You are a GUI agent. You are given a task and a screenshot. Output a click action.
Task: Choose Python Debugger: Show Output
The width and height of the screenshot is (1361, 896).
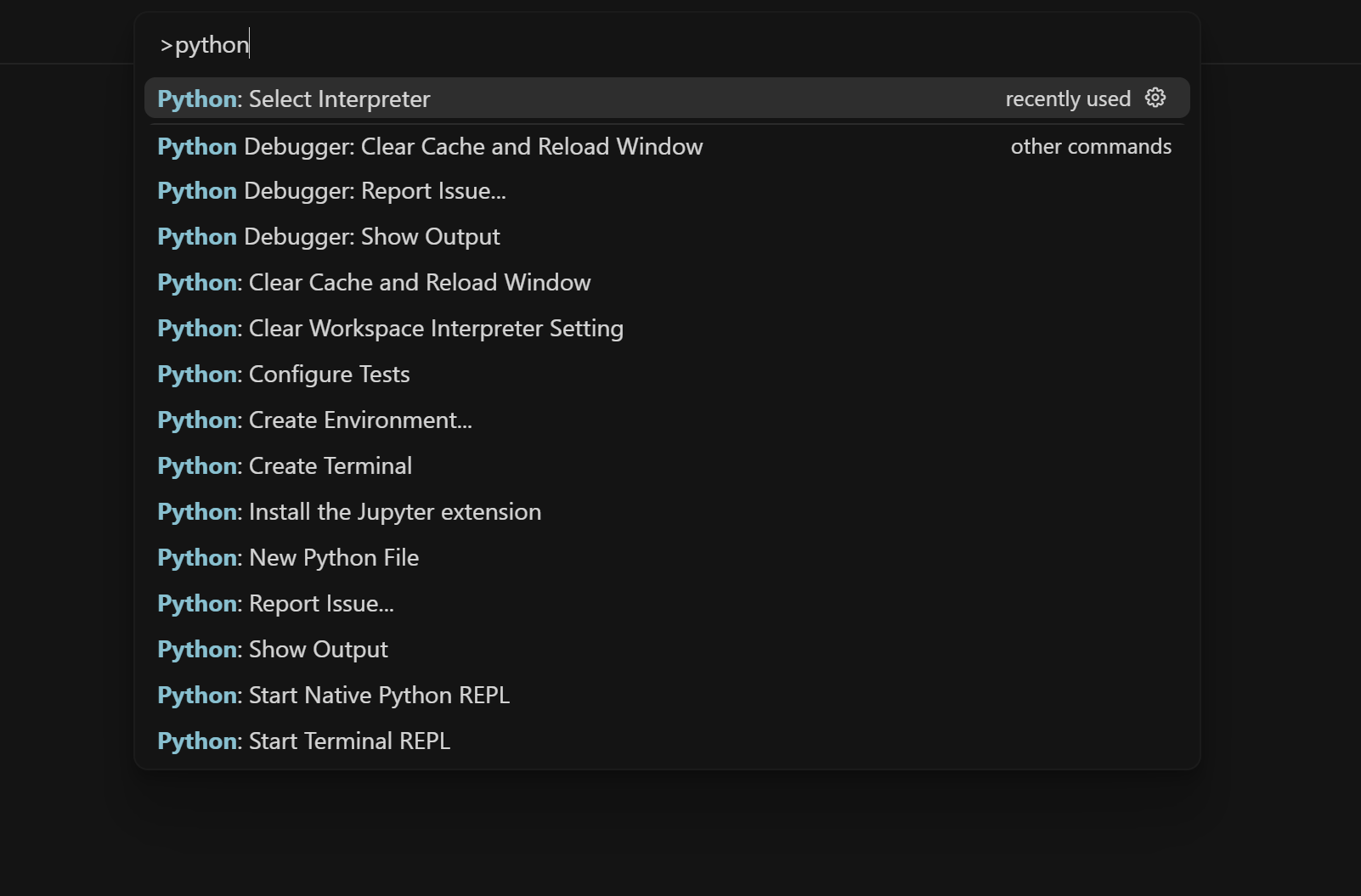pos(328,236)
